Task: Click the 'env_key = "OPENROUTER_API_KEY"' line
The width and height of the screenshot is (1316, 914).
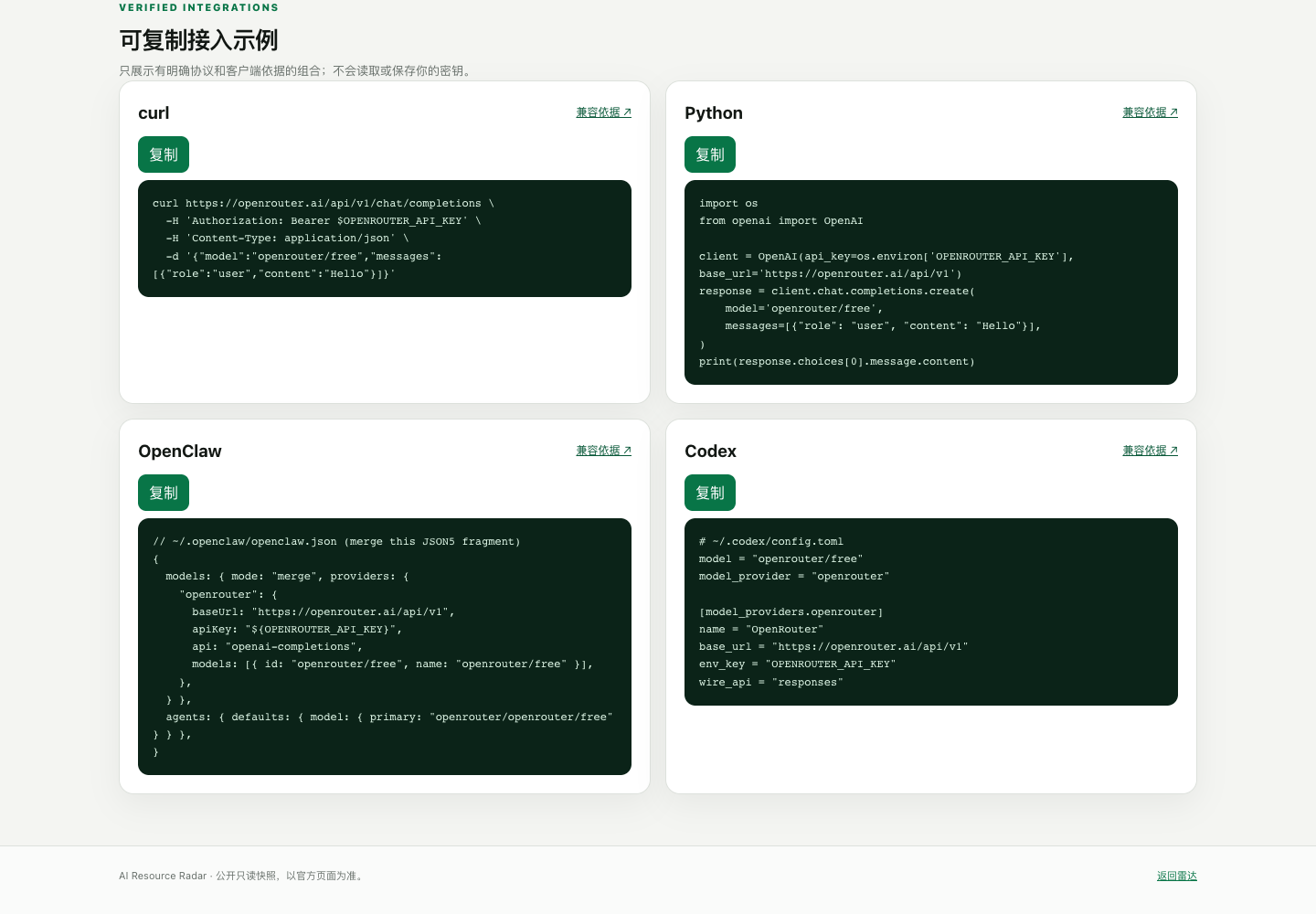Action: click(x=798, y=664)
